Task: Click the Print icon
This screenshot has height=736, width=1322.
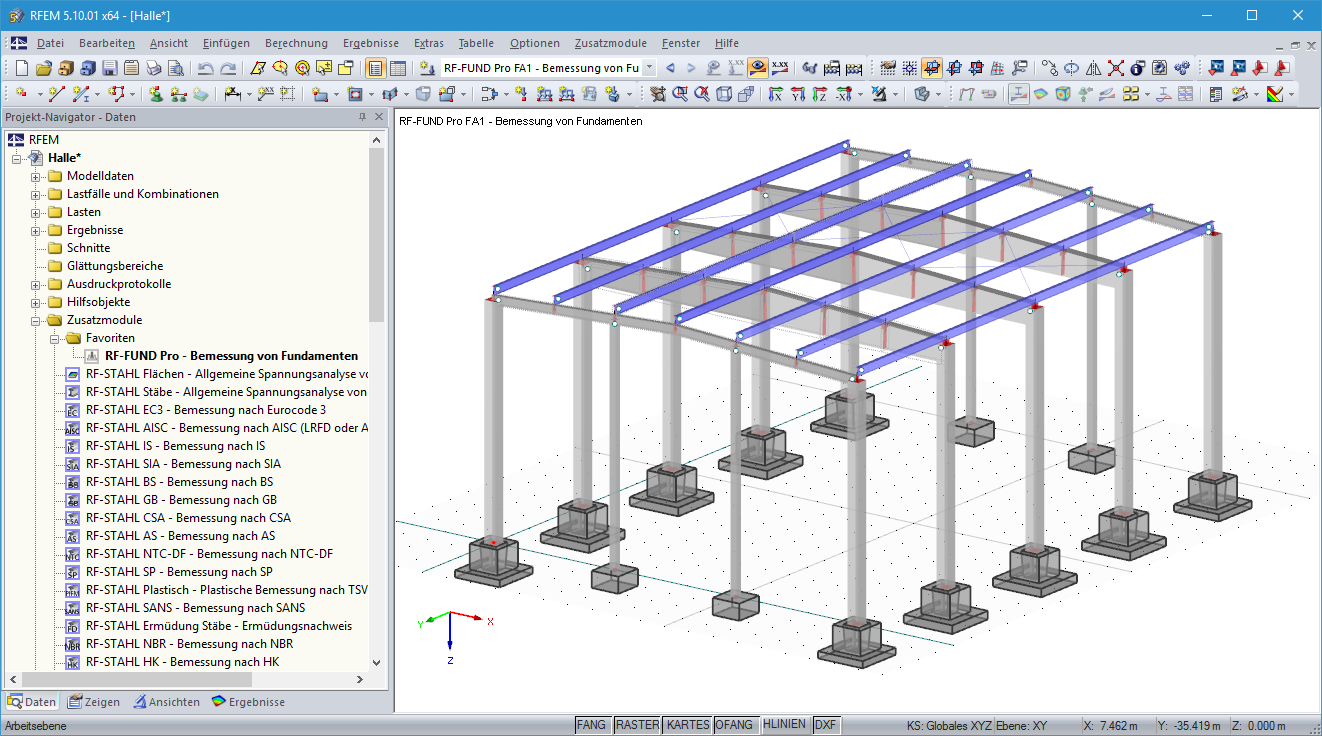Action: (x=153, y=68)
